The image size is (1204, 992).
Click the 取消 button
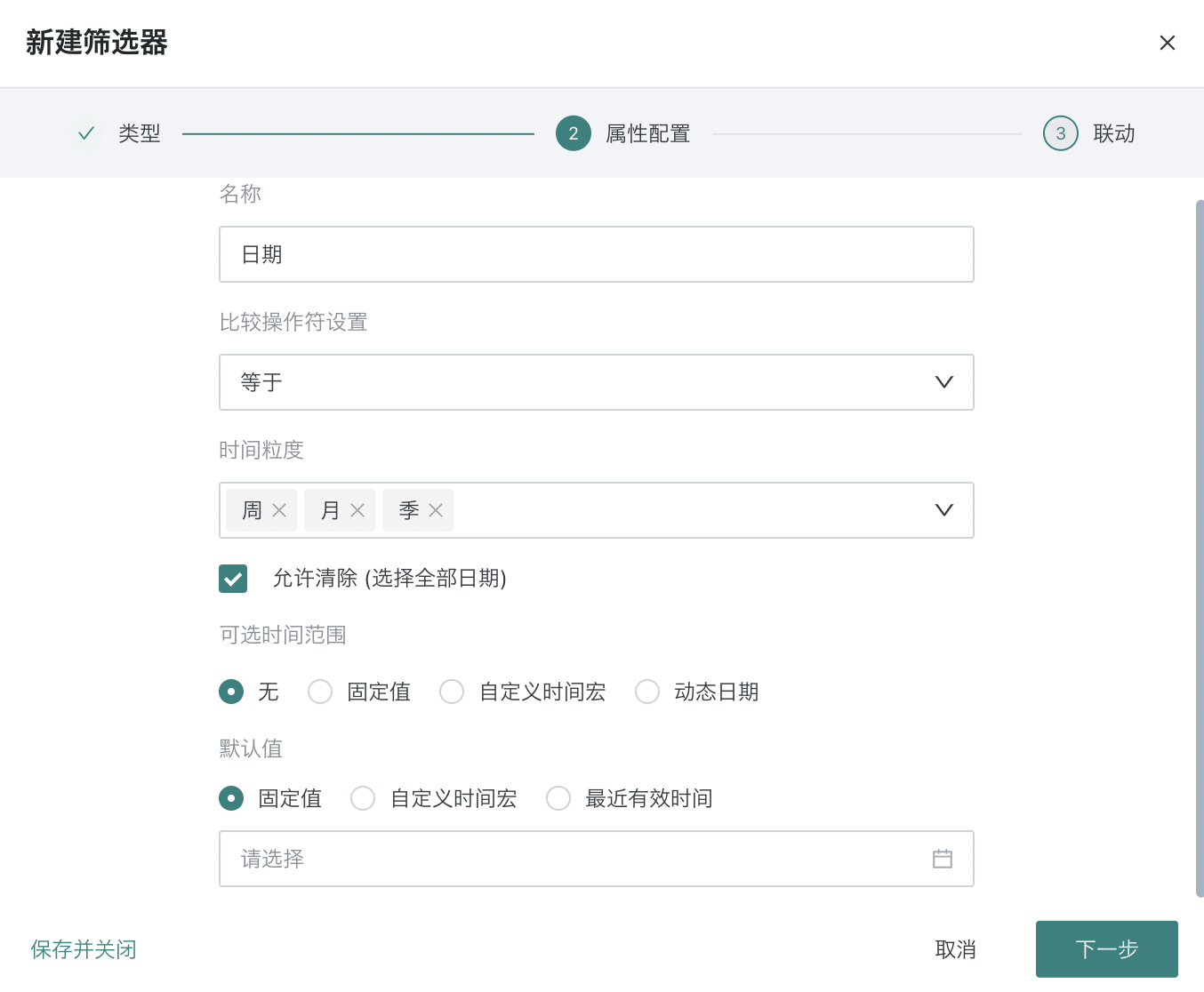956,949
